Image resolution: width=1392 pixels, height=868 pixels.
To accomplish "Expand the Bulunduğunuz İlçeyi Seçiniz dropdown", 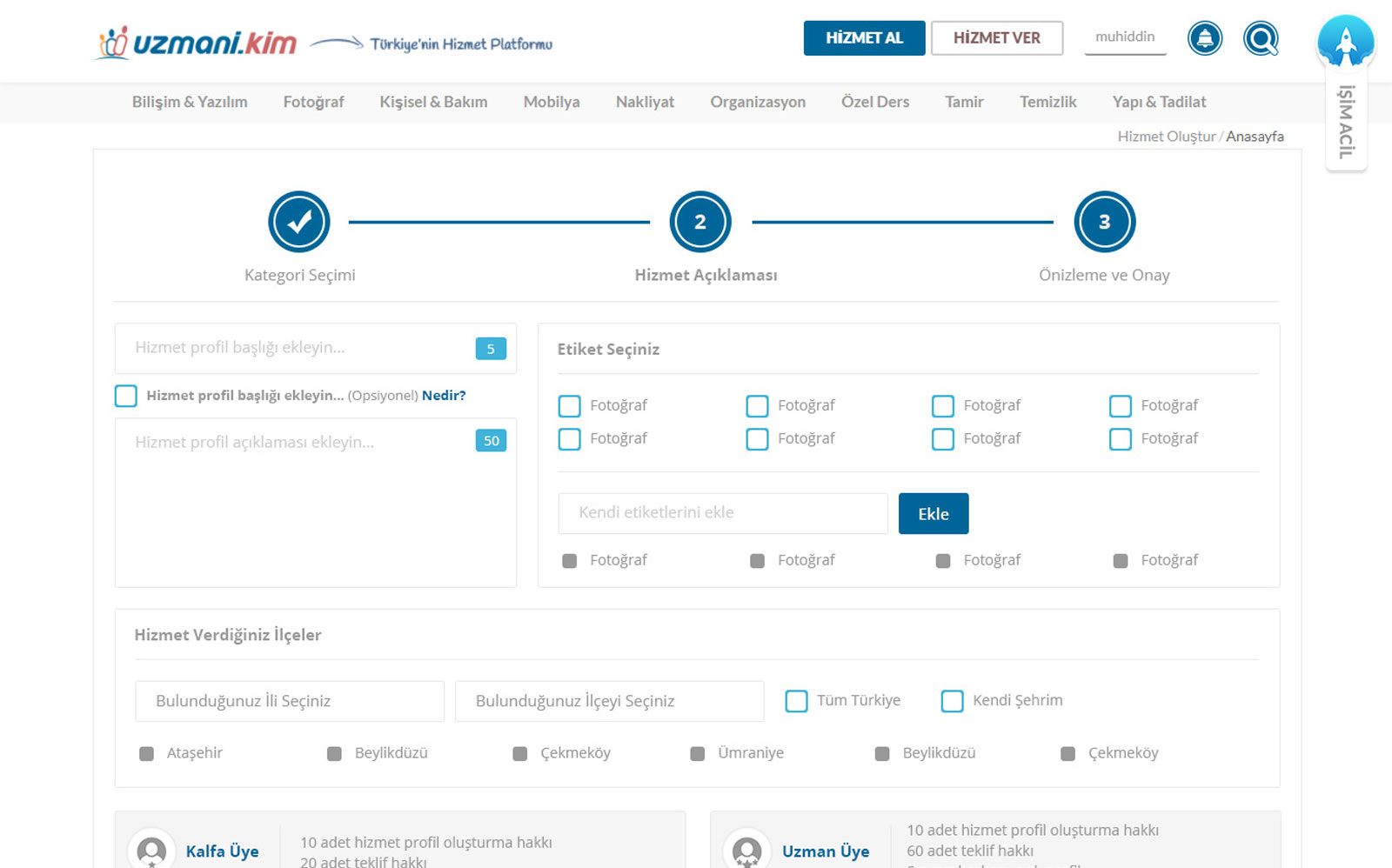I will 609,701.
